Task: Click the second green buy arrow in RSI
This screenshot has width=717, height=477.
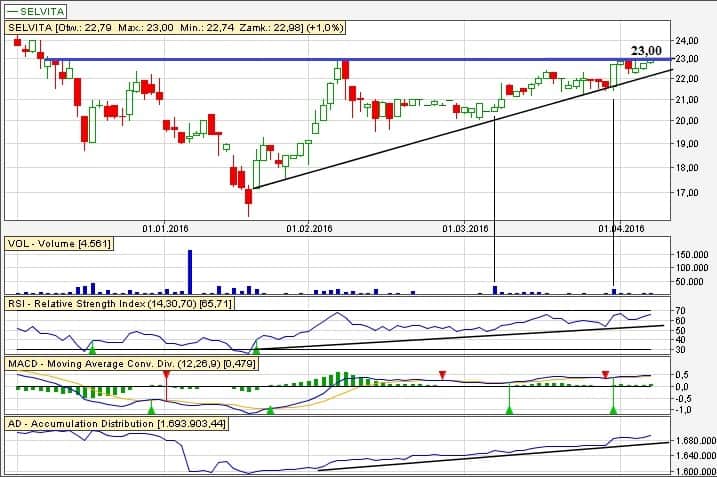Action: (257, 347)
